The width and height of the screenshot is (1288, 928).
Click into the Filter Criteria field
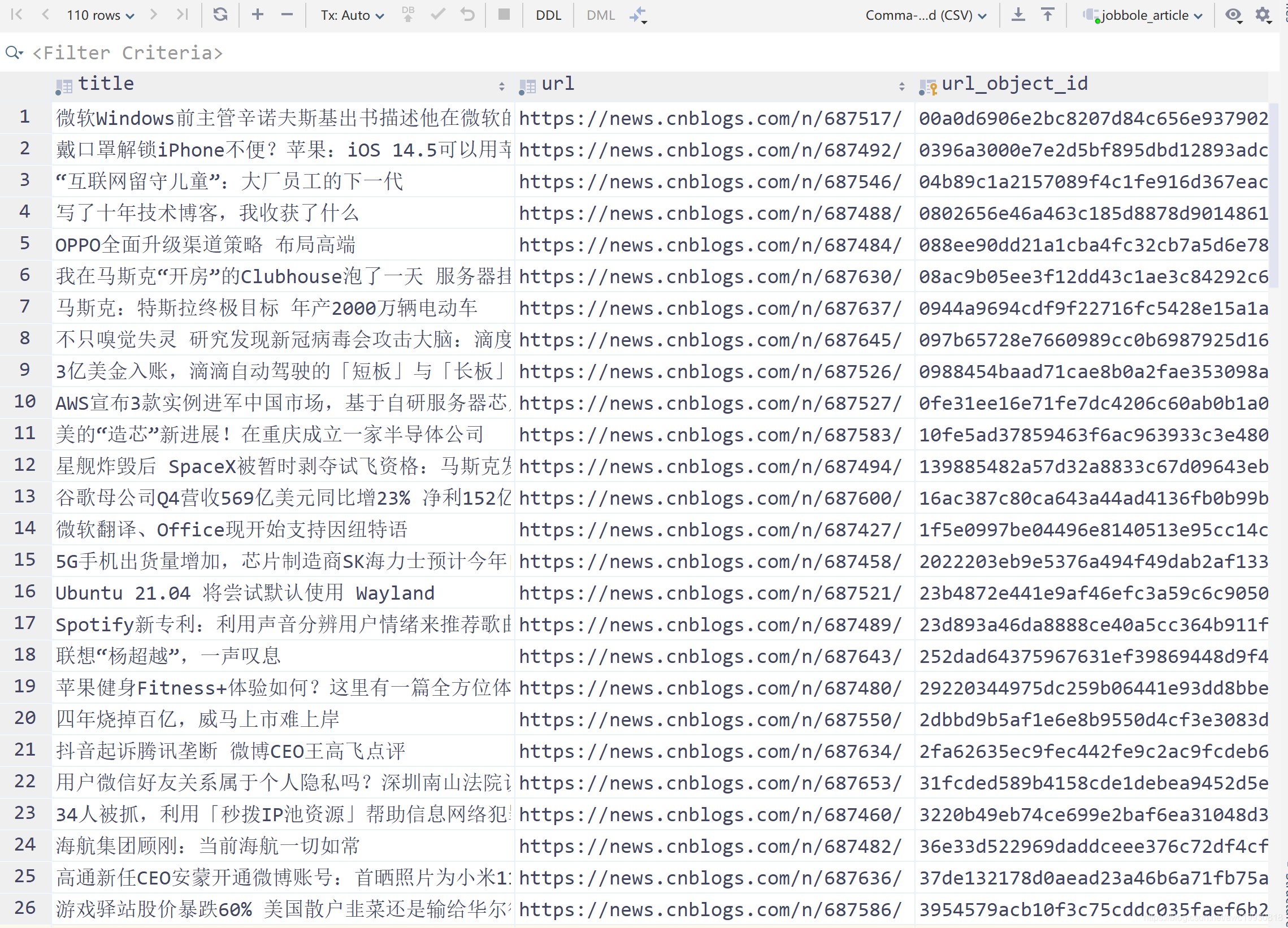[x=128, y=53]
